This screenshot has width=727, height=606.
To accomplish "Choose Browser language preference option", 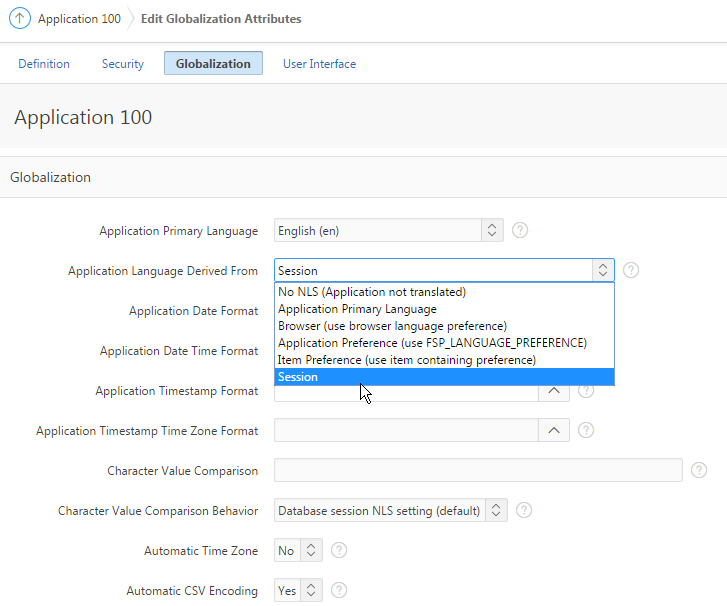I will [x=392, y=326].
